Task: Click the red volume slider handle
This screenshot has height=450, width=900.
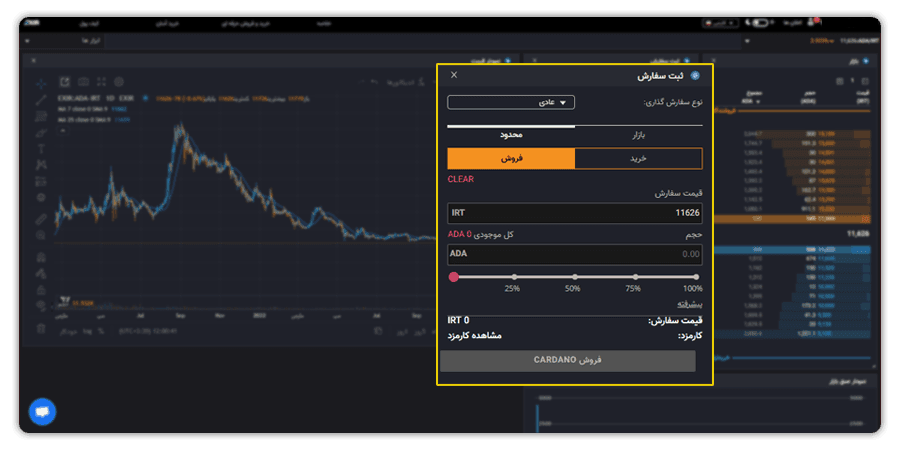Action: [x=453, y=277]
